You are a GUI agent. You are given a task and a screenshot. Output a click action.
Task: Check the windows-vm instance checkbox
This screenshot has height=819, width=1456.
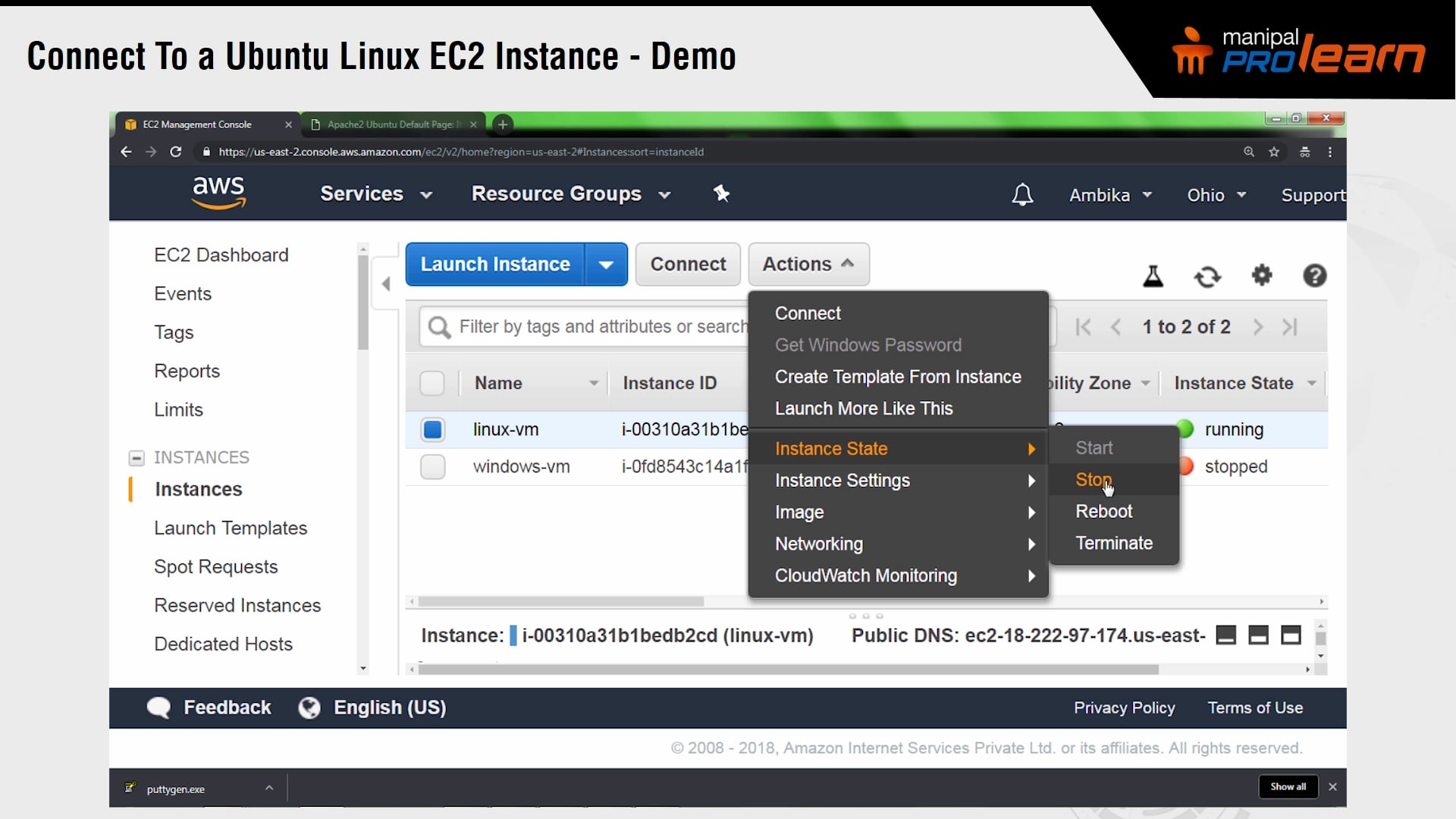(432, 466)
